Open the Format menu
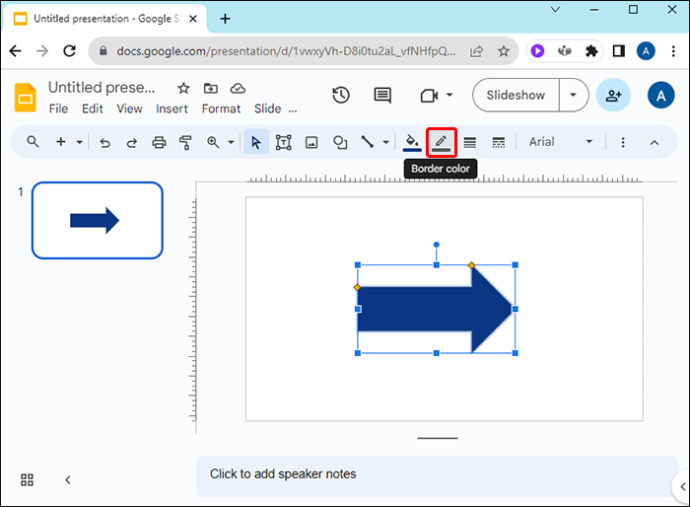Screen dimensions: 690x507 pyautogui.click(x=221, y=109)
